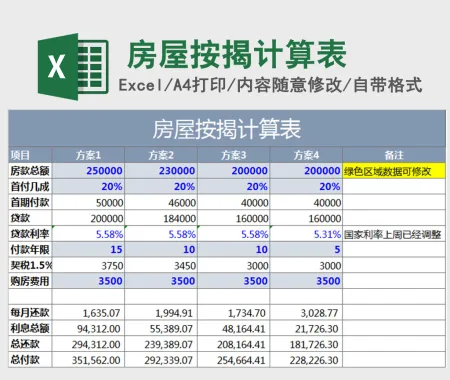The width and height of the screenshot is (450, 380).
Task: Click the 契税1.5% row label
Action: pos(30,265)
